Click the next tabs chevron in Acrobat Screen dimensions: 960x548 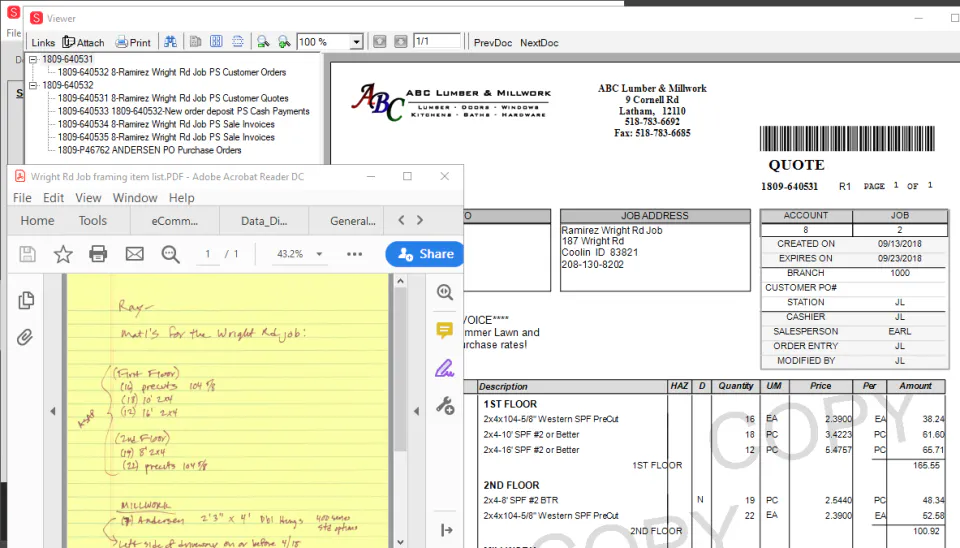[x=420, y=220]
